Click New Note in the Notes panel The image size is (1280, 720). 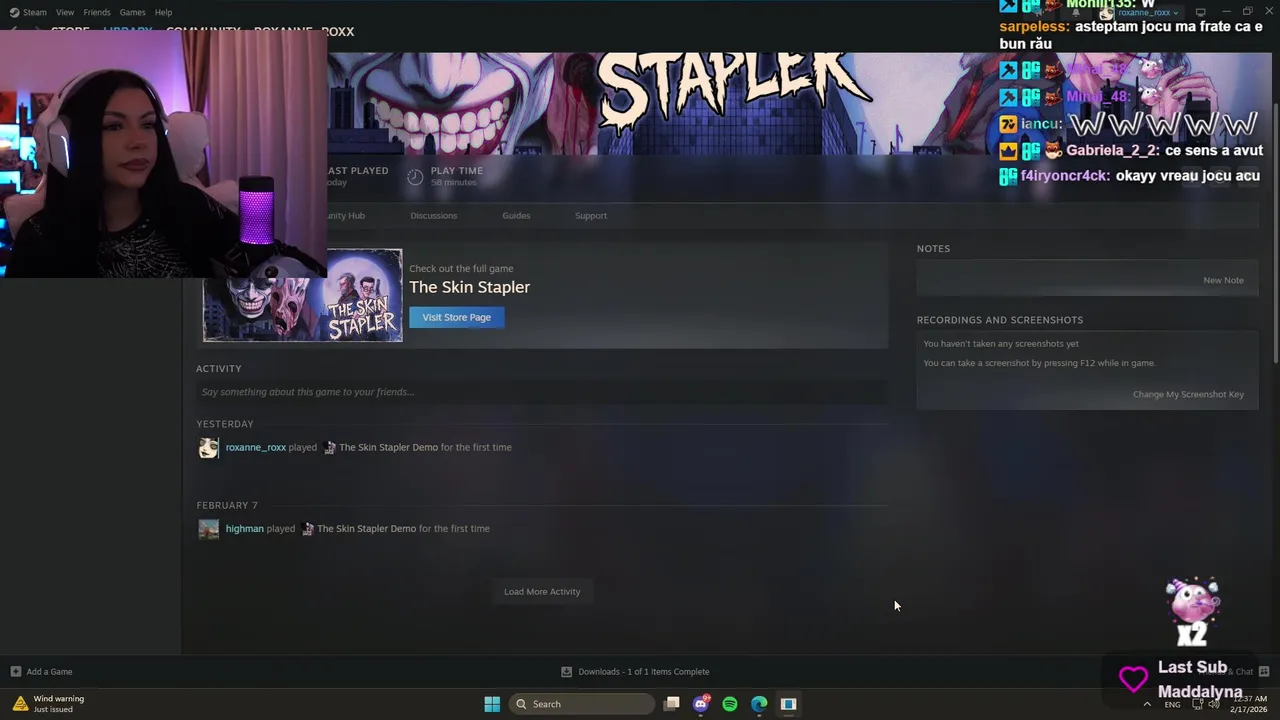(1223, 281)
